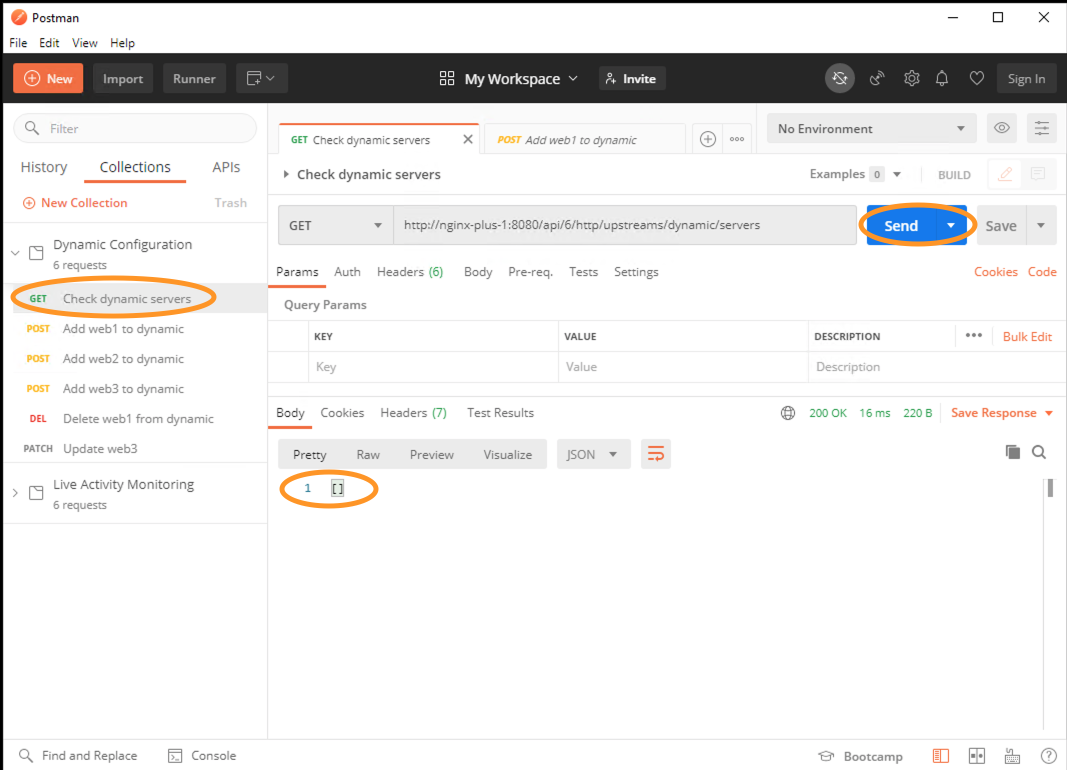The width and height of the screenshot is (1067, 770).
Task: Collapse the Dynamic Configuration collection
Action: [15, 253]
